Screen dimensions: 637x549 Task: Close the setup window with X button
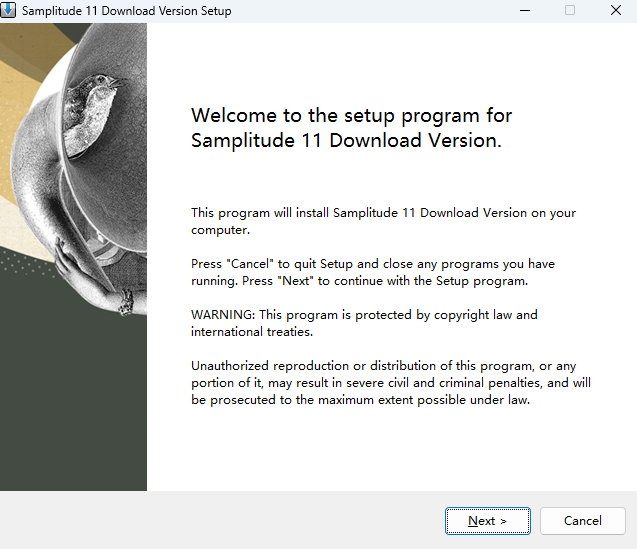(616, 10)
